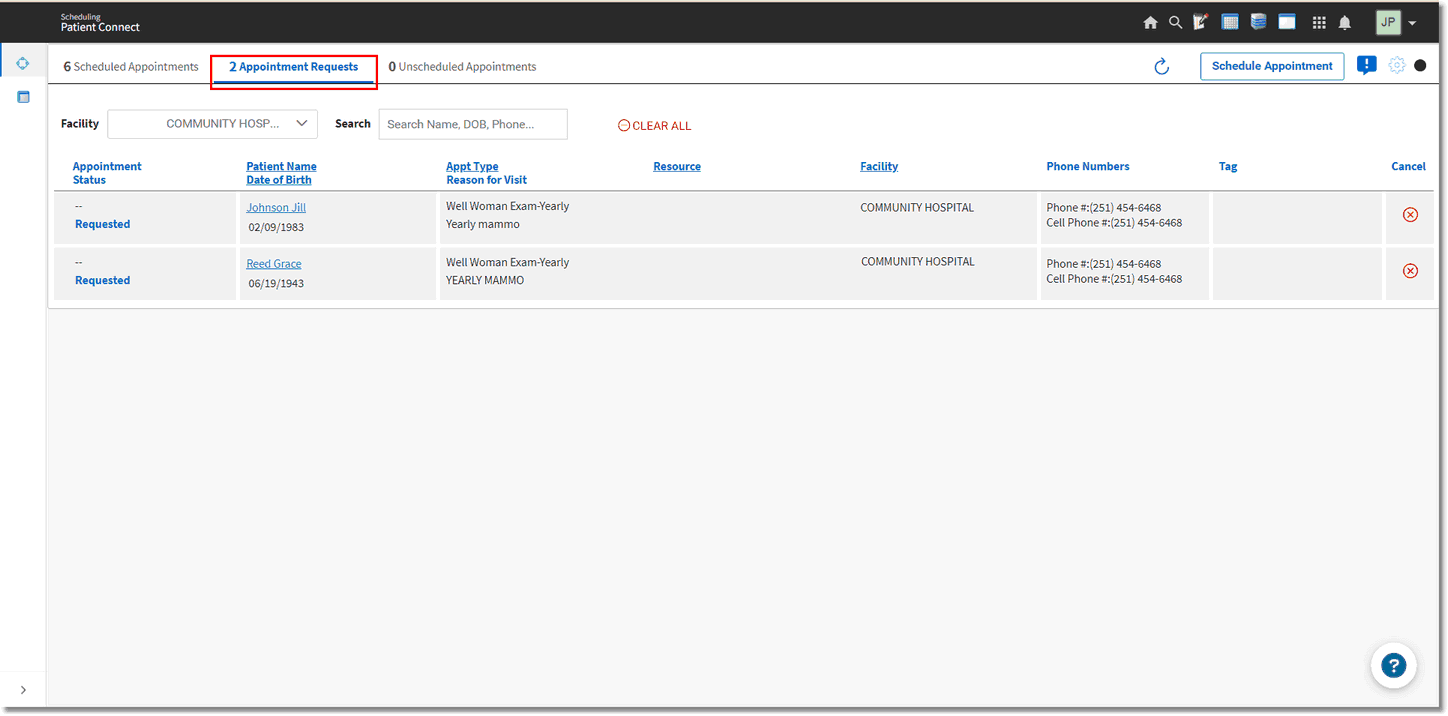Open the apps grid launcher
The height and width of the screenshot is (716, 1448).
point(1319,23)
